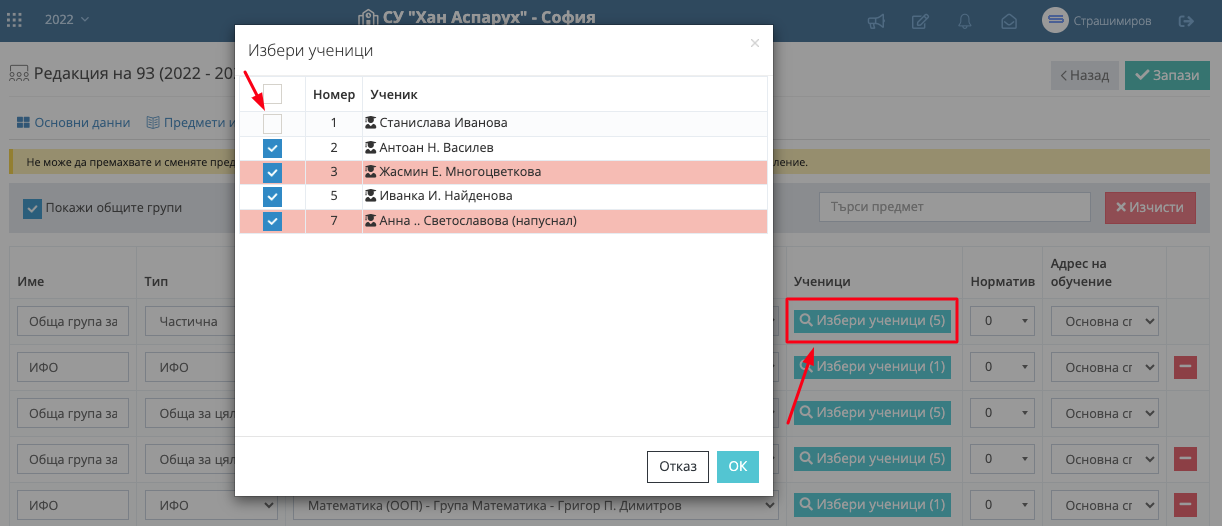Screen dimensions: 1222x526
Task: Toggle 'Покажи общите групи' checkbox
Action: click(33, 208)
